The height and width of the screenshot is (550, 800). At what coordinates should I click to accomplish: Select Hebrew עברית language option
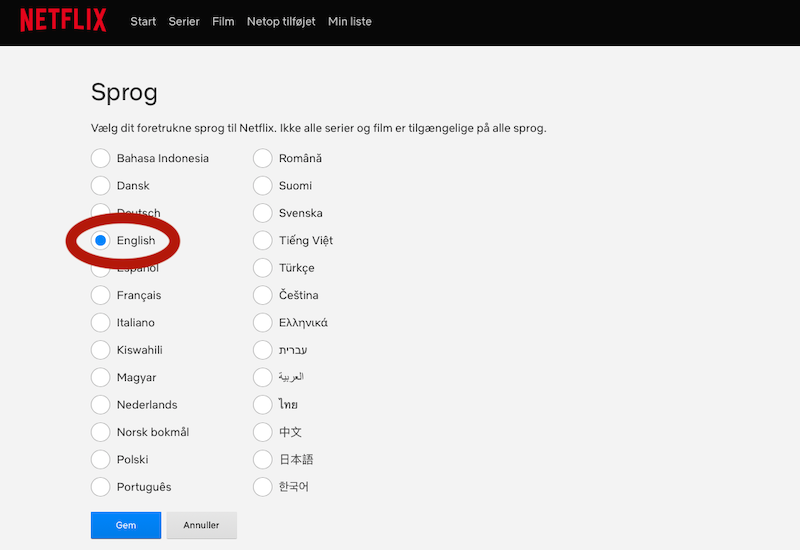coord(263,350)
